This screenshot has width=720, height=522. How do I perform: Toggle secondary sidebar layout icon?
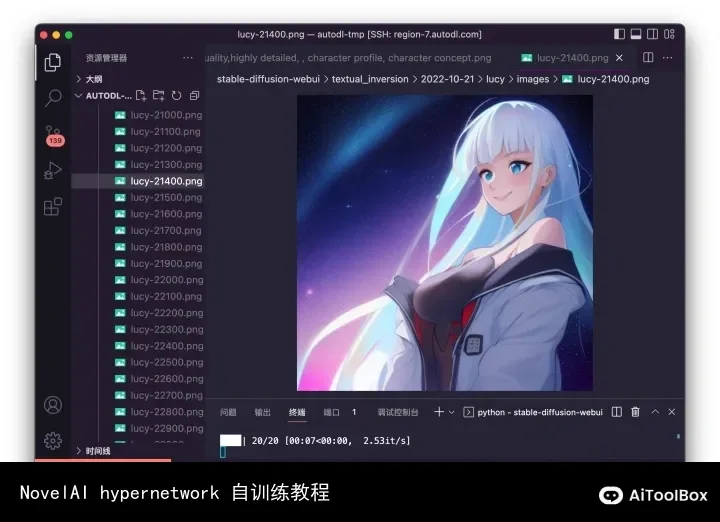click(x=652, y=34)
